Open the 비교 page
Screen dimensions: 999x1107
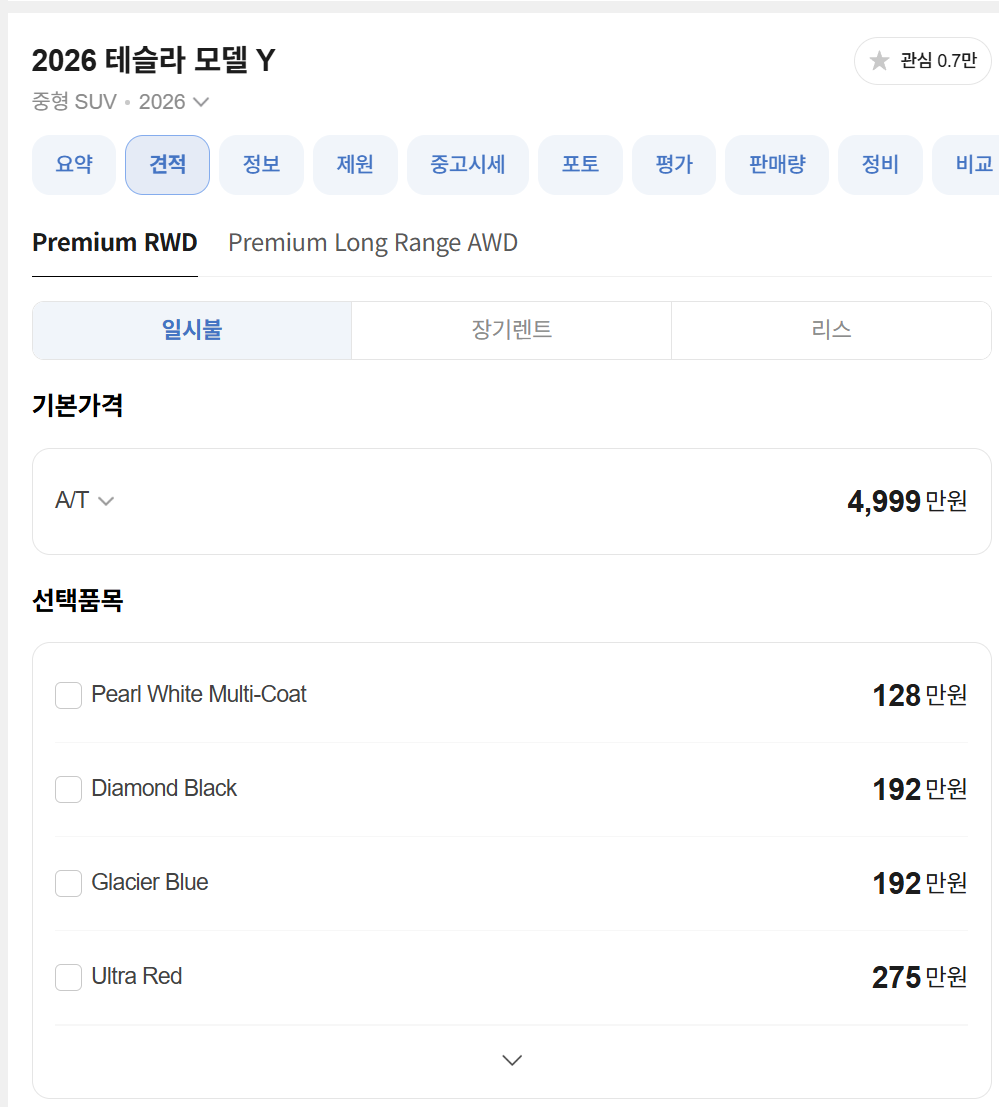tap(969, 164)
